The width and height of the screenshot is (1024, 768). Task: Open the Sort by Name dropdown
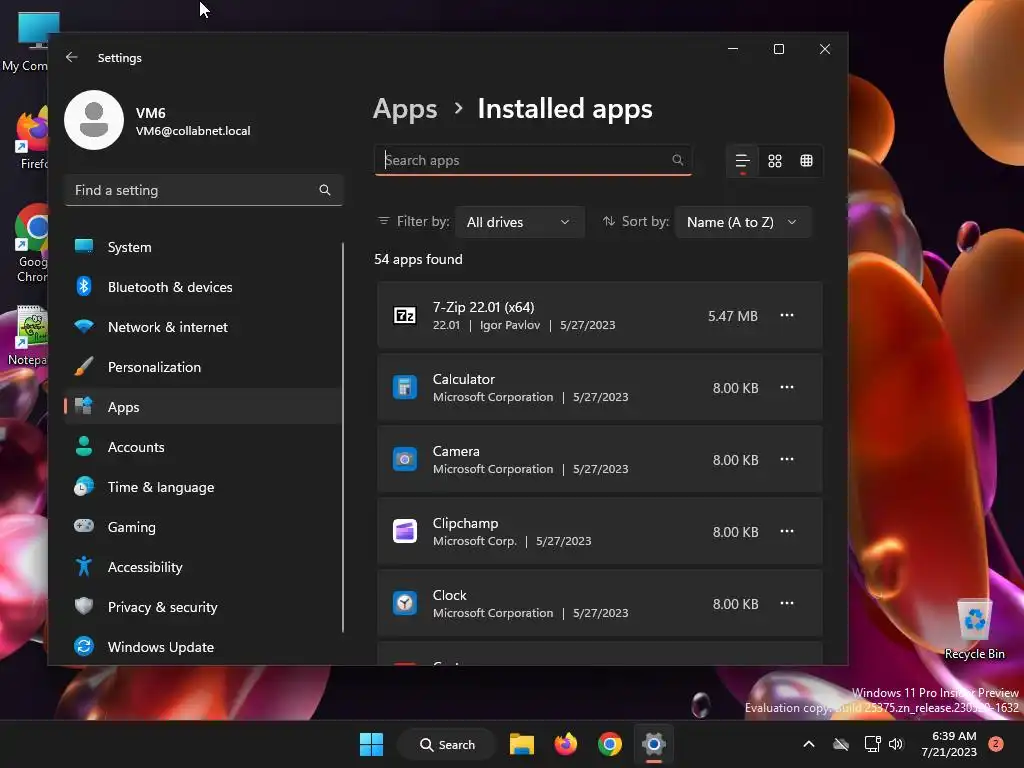(743, 222)
